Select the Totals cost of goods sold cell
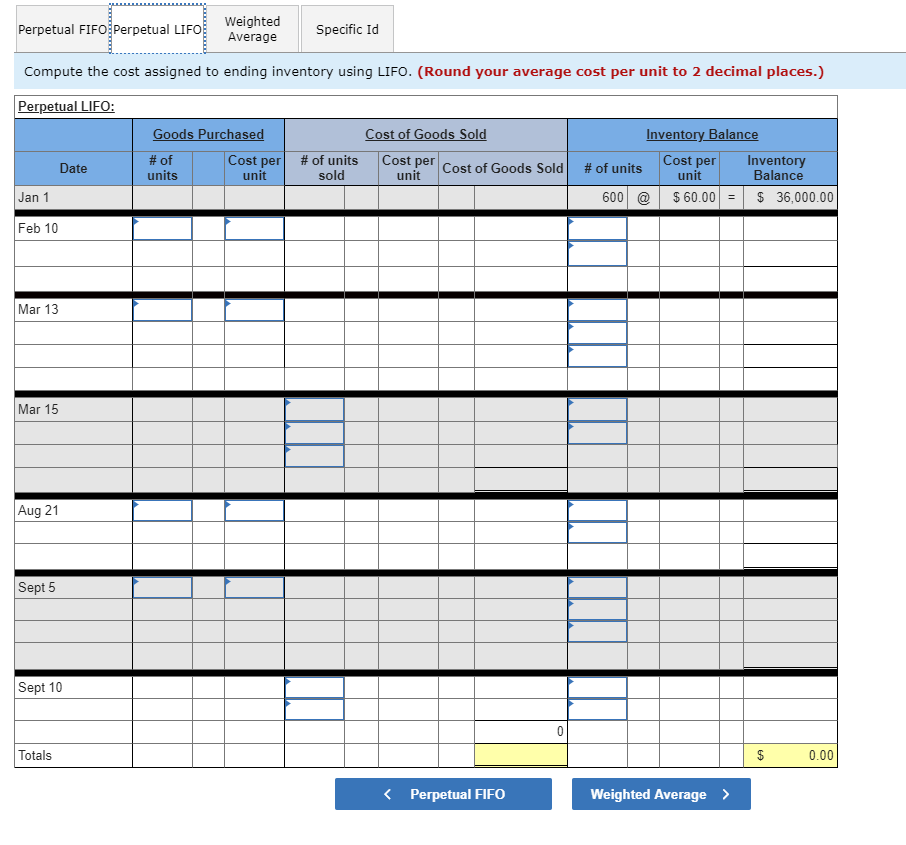Image resolution: width=906 pixels, height=845 pixels. tap(521, 754)
